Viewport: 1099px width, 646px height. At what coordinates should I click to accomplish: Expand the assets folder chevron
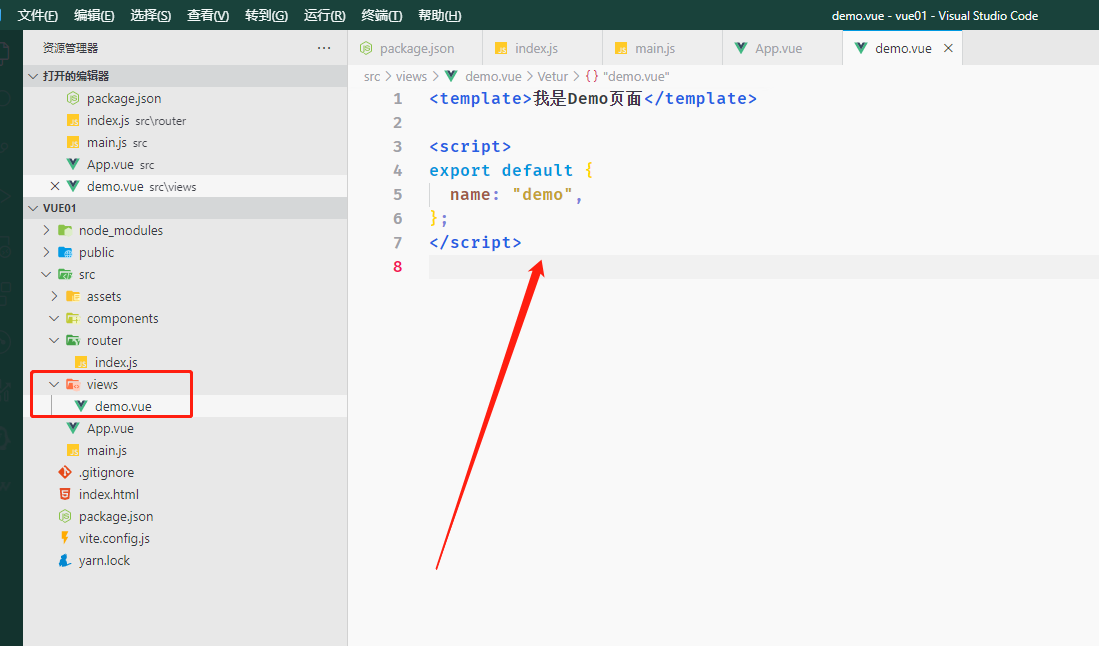tap(54, 296)
